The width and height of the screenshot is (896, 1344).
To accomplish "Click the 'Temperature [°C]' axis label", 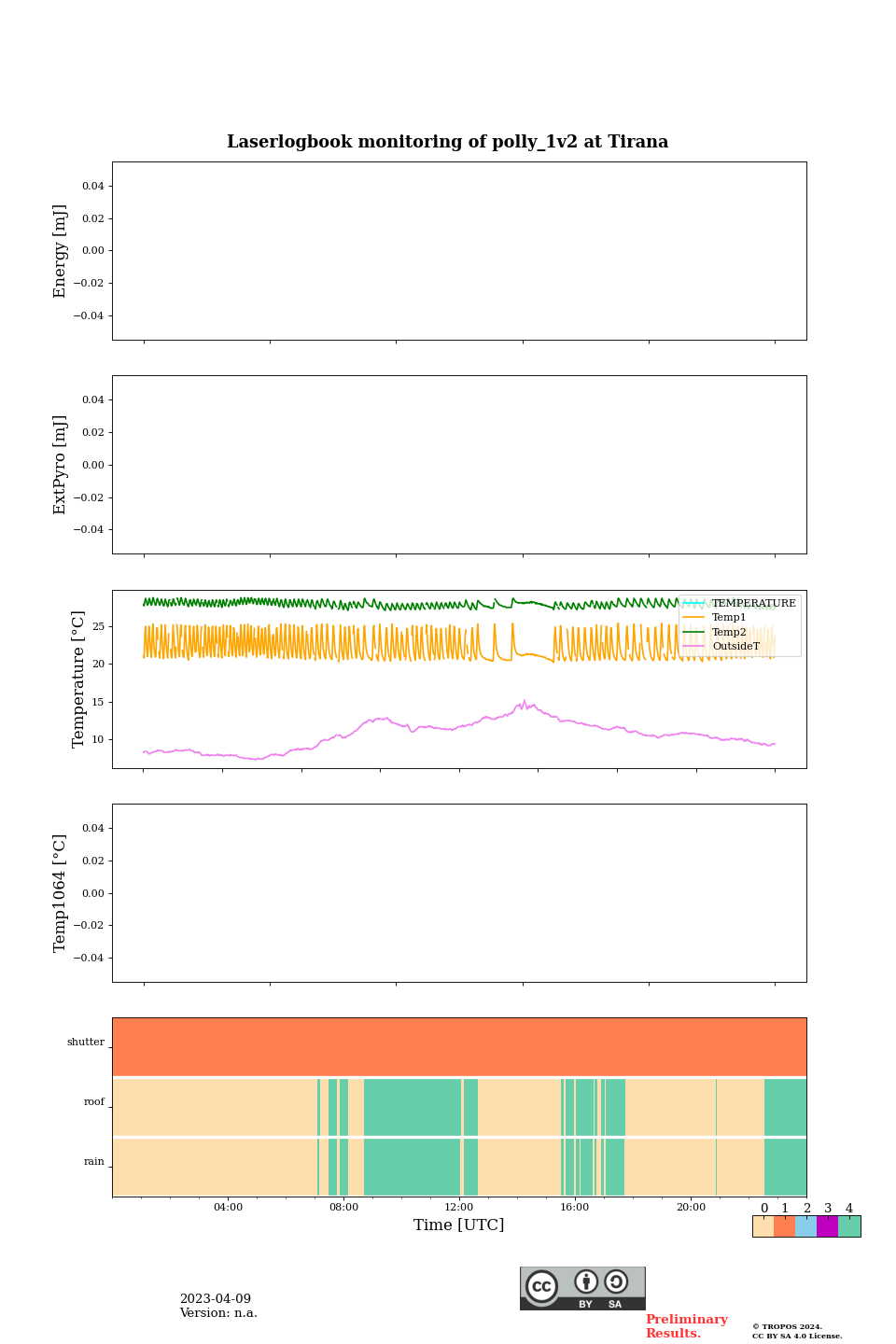I will pyautogui.click(x=78, y=679).
